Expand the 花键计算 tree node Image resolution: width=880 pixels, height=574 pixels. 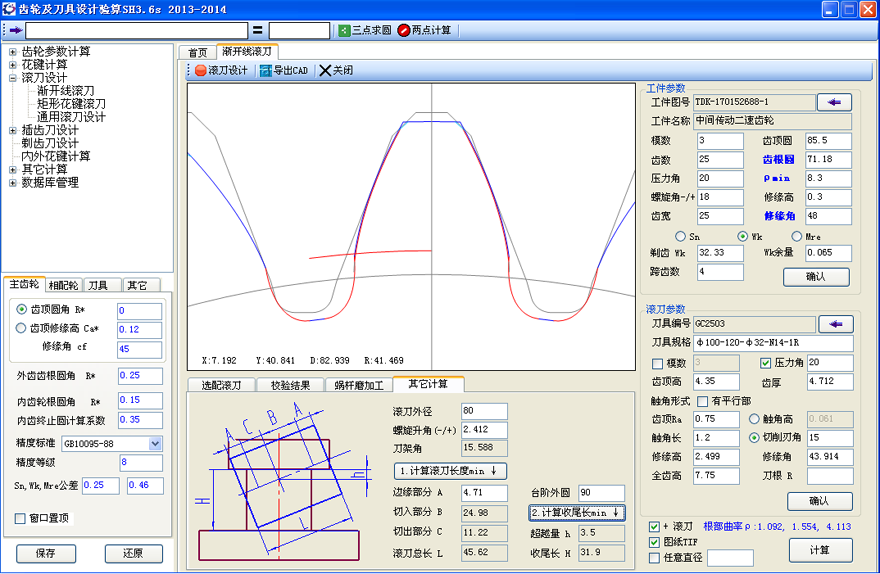(12, 65)
